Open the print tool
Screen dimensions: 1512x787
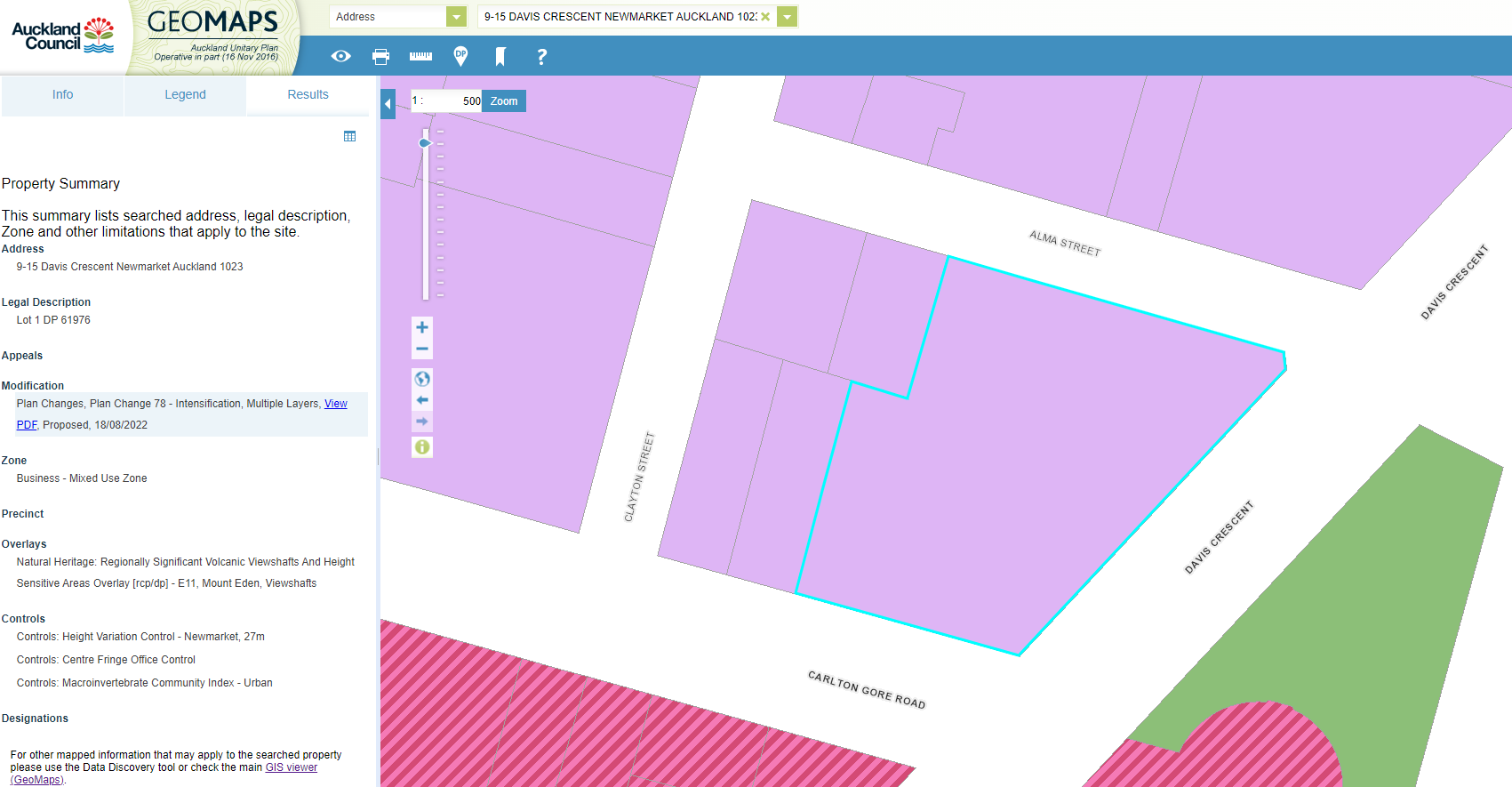[x=380, y=56]
